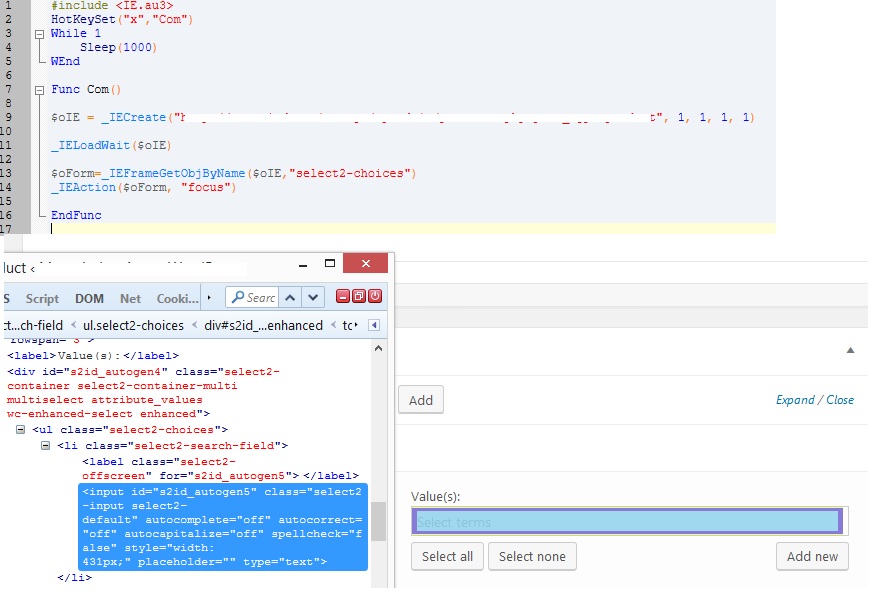The image size is (883, 611).
Task: Click the $oIE = _IECreate line
Action: click(403, 118)
